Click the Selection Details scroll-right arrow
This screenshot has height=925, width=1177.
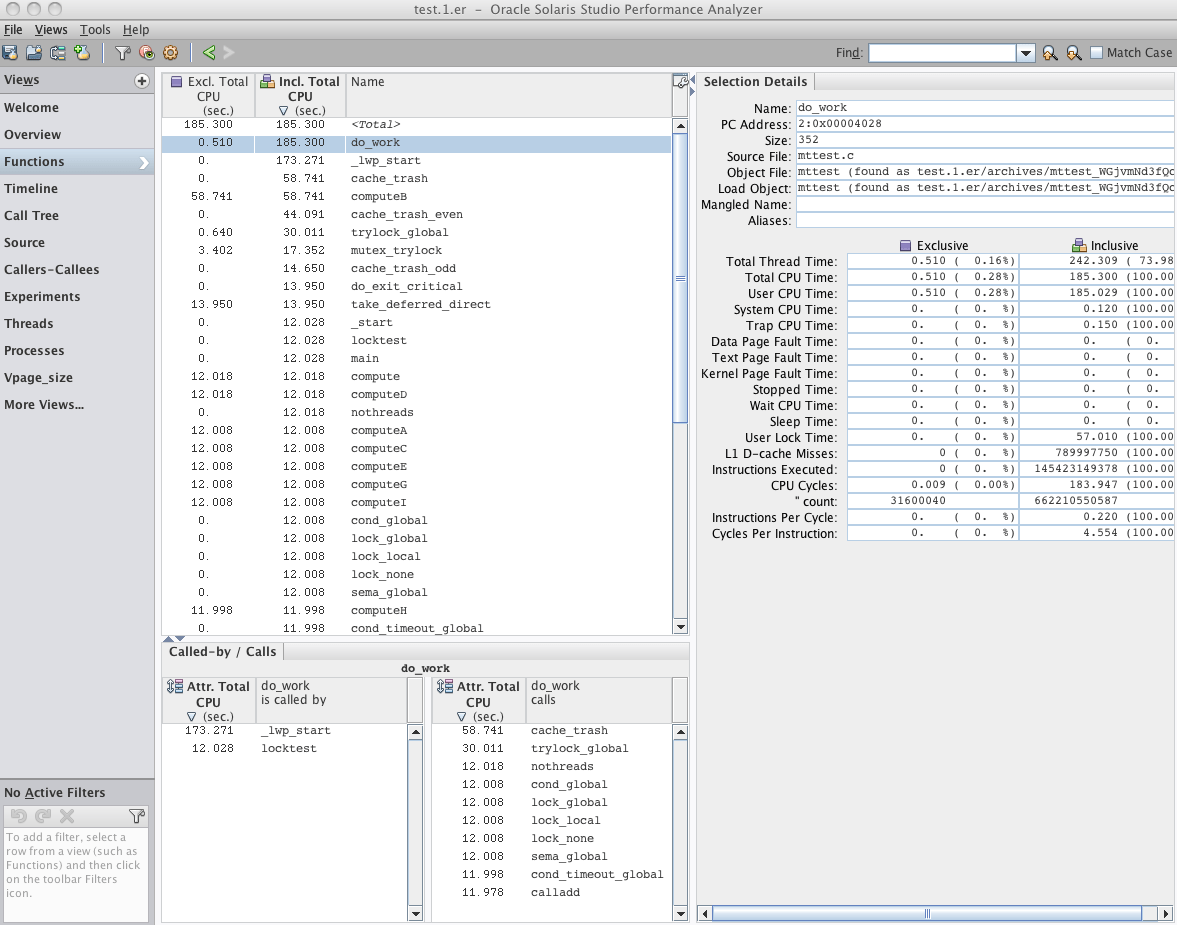pos(1166,914)
